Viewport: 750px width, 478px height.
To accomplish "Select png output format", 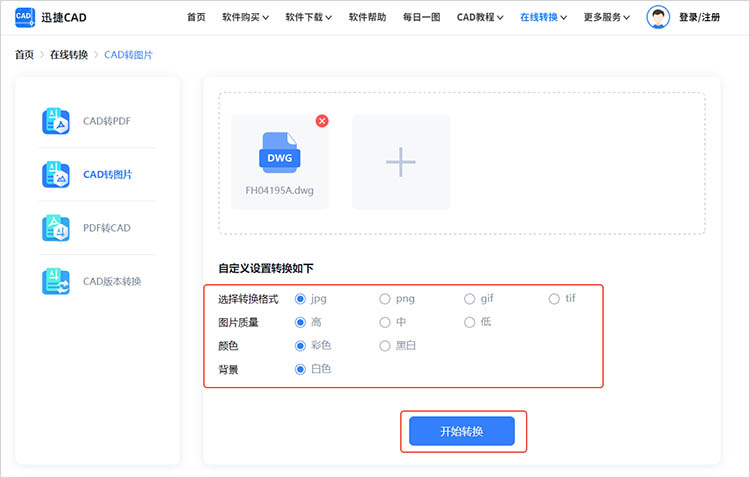I will [x=385, y=299].
